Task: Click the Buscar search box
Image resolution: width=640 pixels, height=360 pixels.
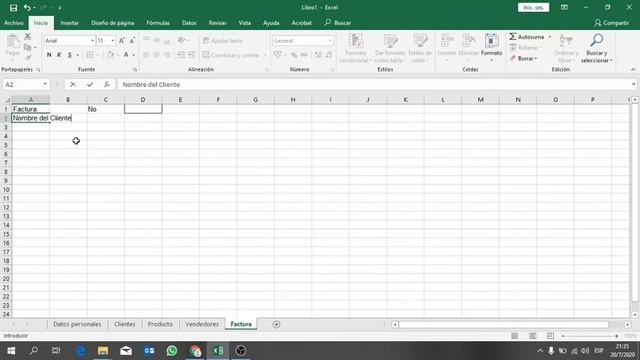Action: [338, 23]
